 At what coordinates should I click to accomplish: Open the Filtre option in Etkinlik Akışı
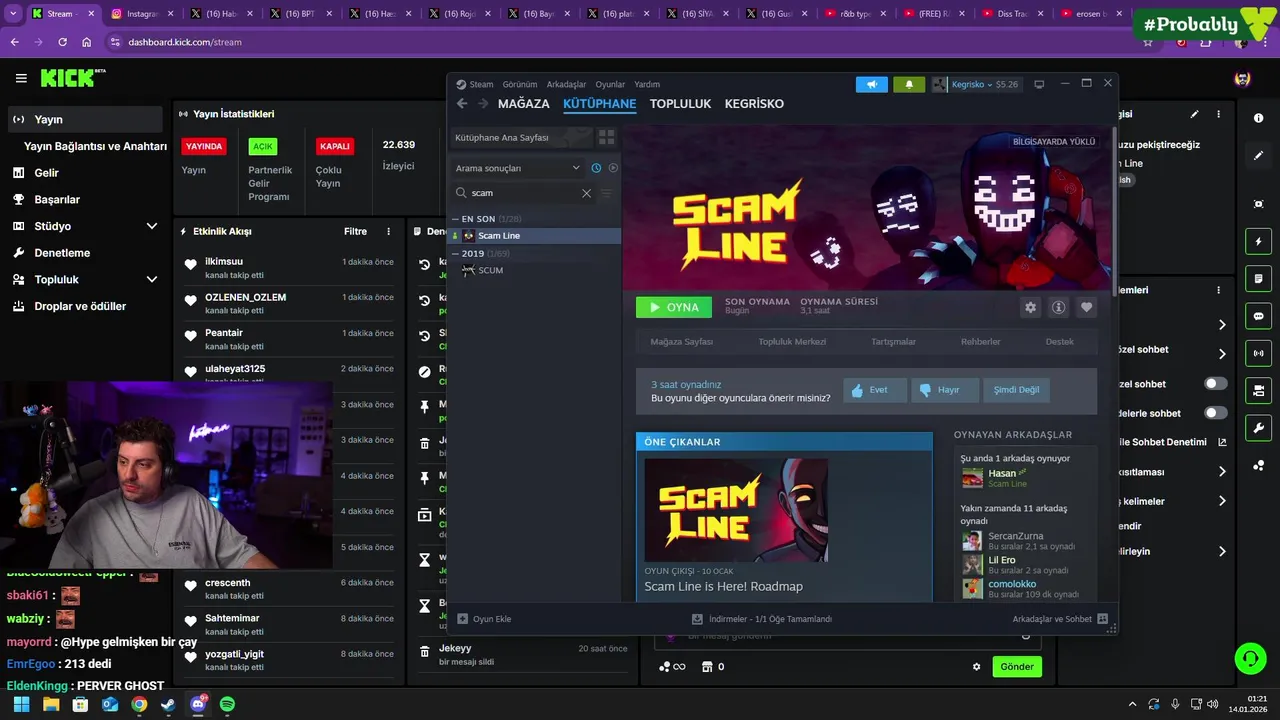(355, 231)
